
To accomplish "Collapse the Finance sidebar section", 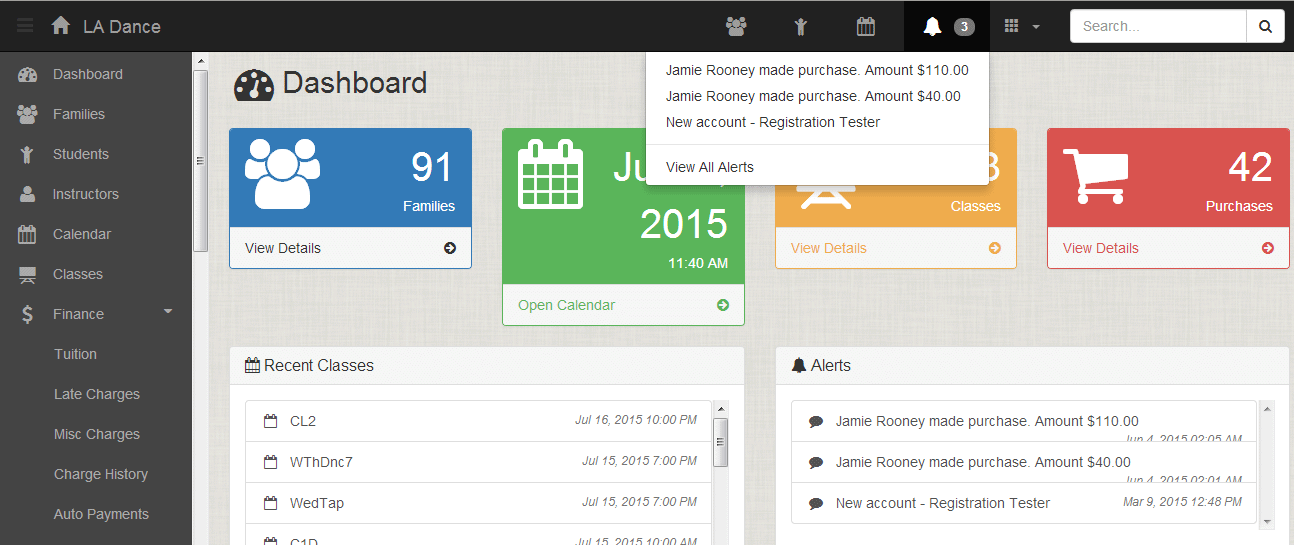I will click(168, 313).
